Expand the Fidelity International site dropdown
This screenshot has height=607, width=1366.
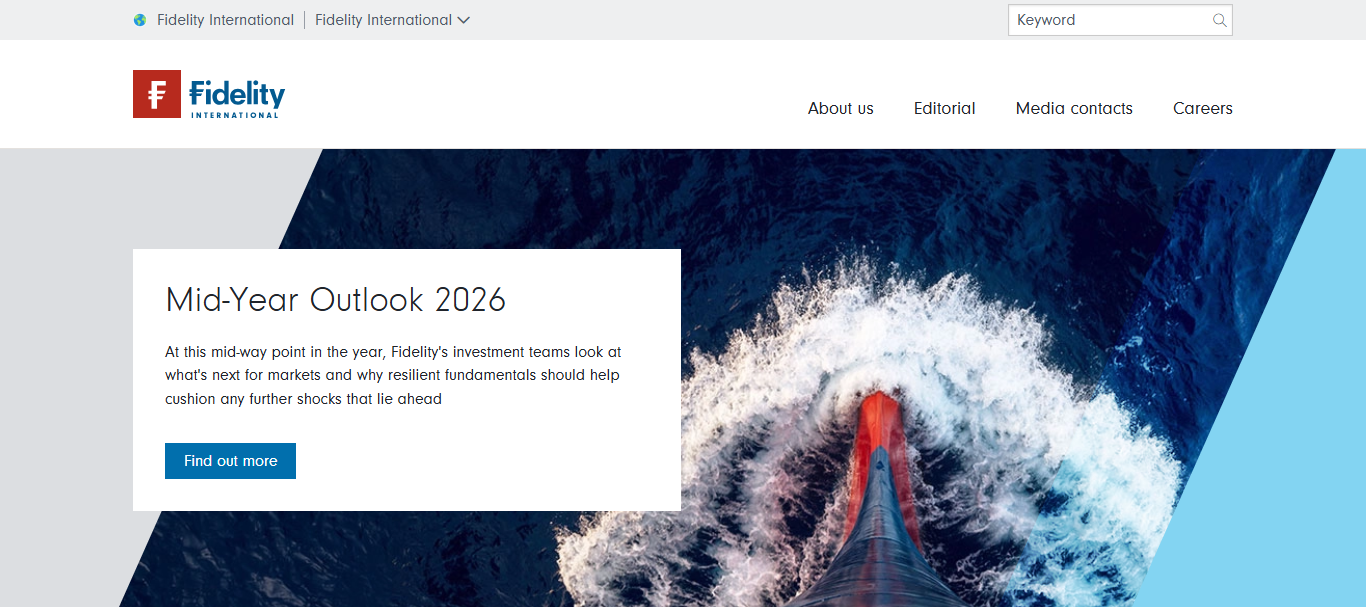click(x=392, y=20)
